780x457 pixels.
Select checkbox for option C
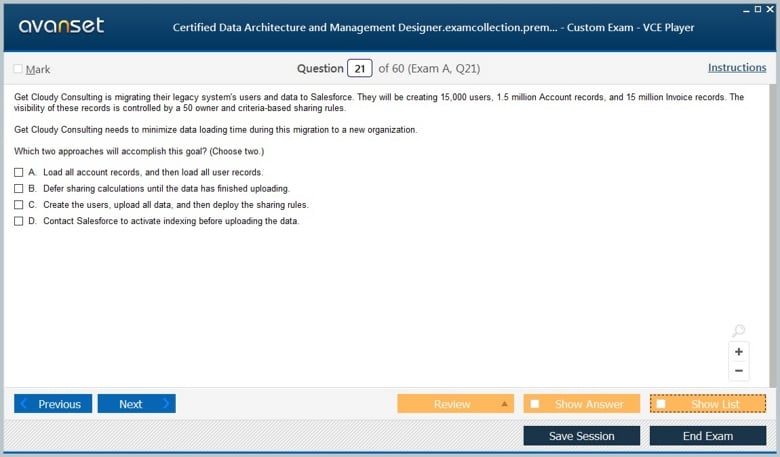point(18,204)
